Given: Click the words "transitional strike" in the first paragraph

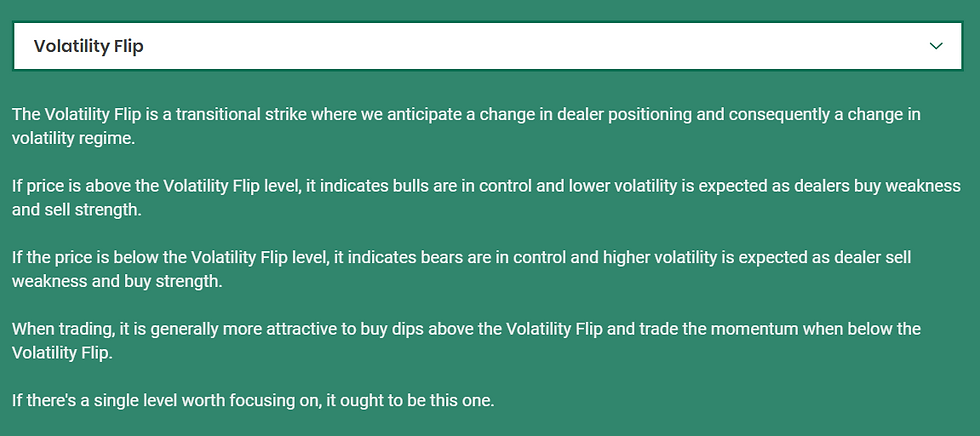Looking at the screenshot, I should (241, 115).
